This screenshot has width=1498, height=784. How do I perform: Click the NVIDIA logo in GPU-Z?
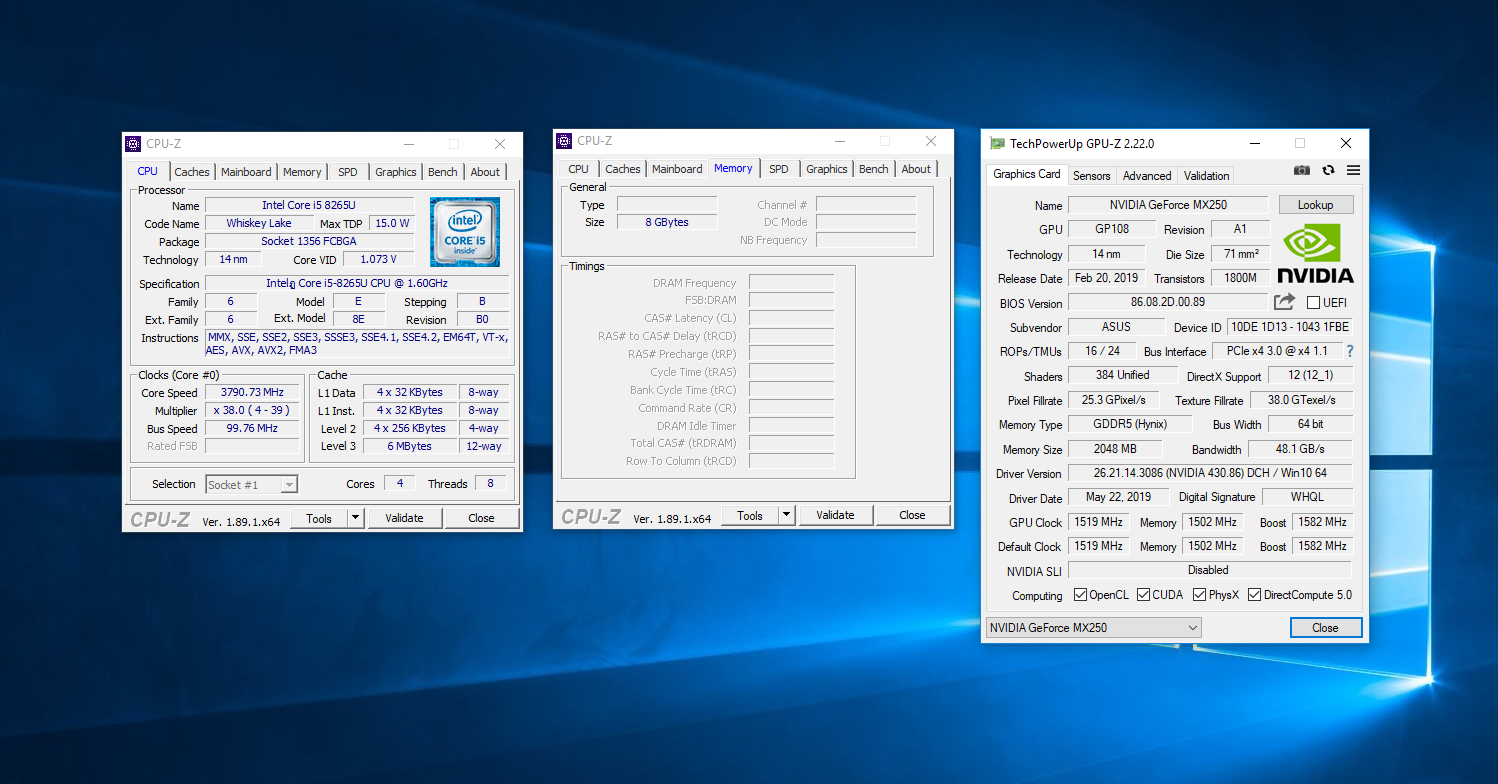(x=1315, y=255)
